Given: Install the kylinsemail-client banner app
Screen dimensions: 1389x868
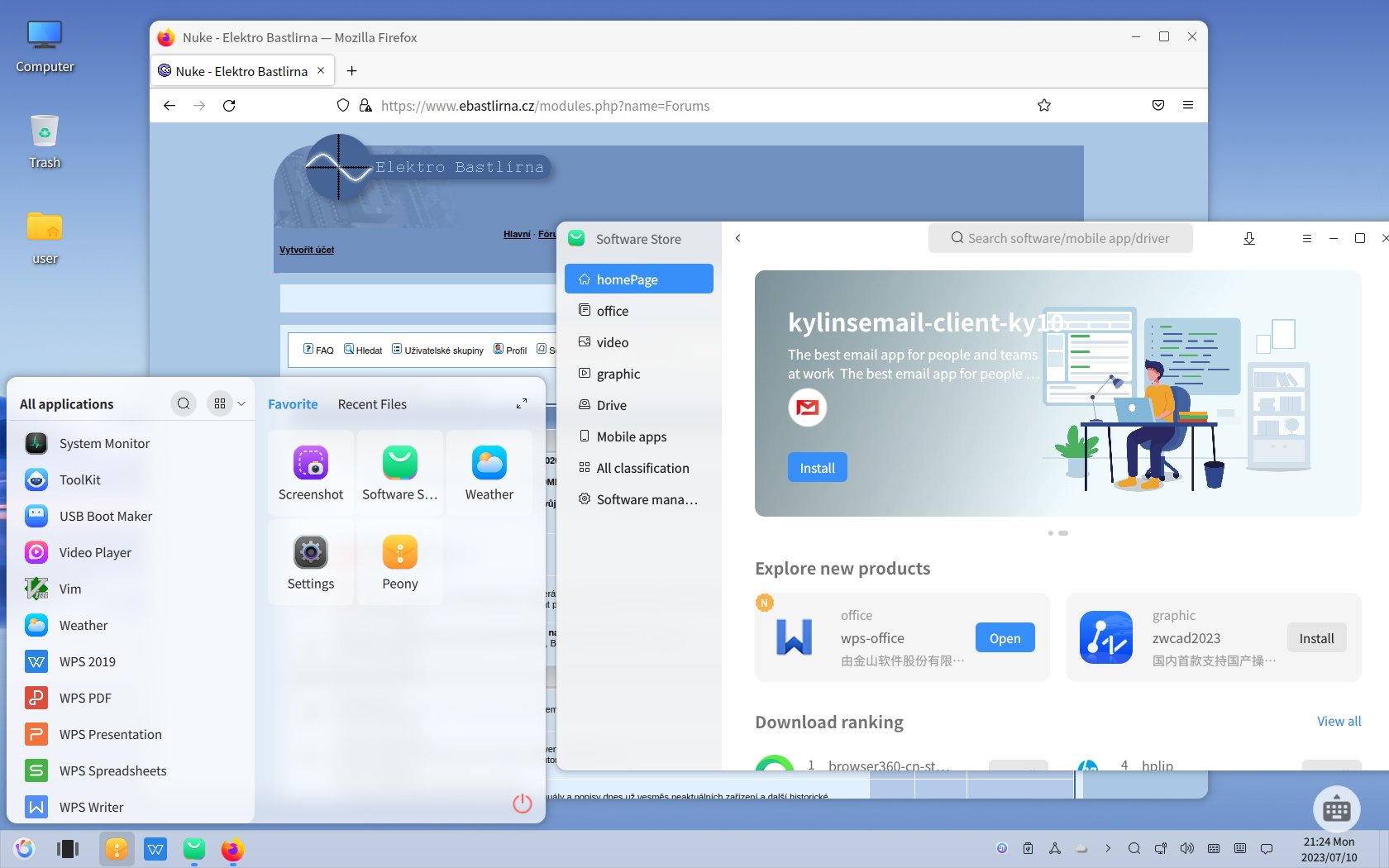Looking at the screenshot, I should coord(817,468).
